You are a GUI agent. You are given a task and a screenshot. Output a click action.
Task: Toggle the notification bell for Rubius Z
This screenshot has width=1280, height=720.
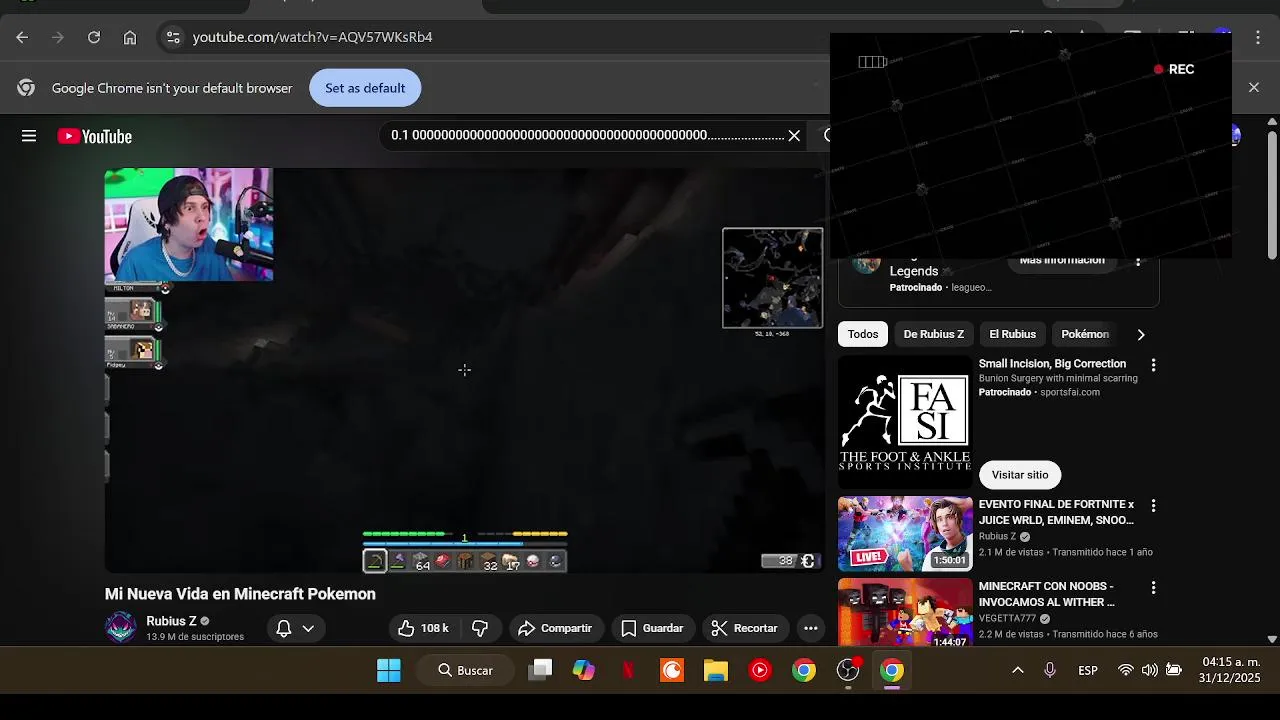tap(284, 628)
